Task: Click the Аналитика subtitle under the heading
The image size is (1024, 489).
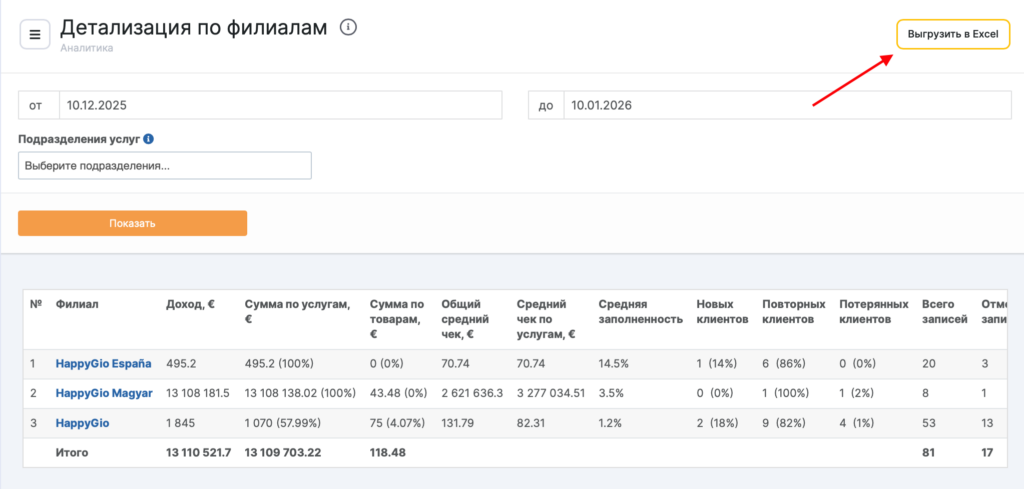Action: [86, 47]
